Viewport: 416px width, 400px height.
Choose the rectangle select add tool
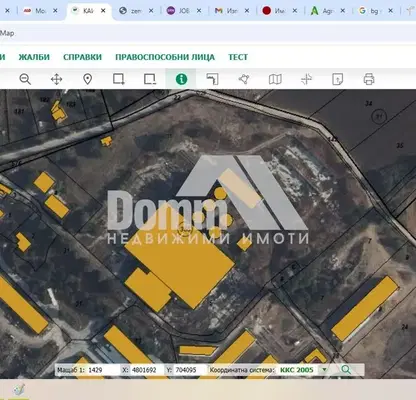119,79
